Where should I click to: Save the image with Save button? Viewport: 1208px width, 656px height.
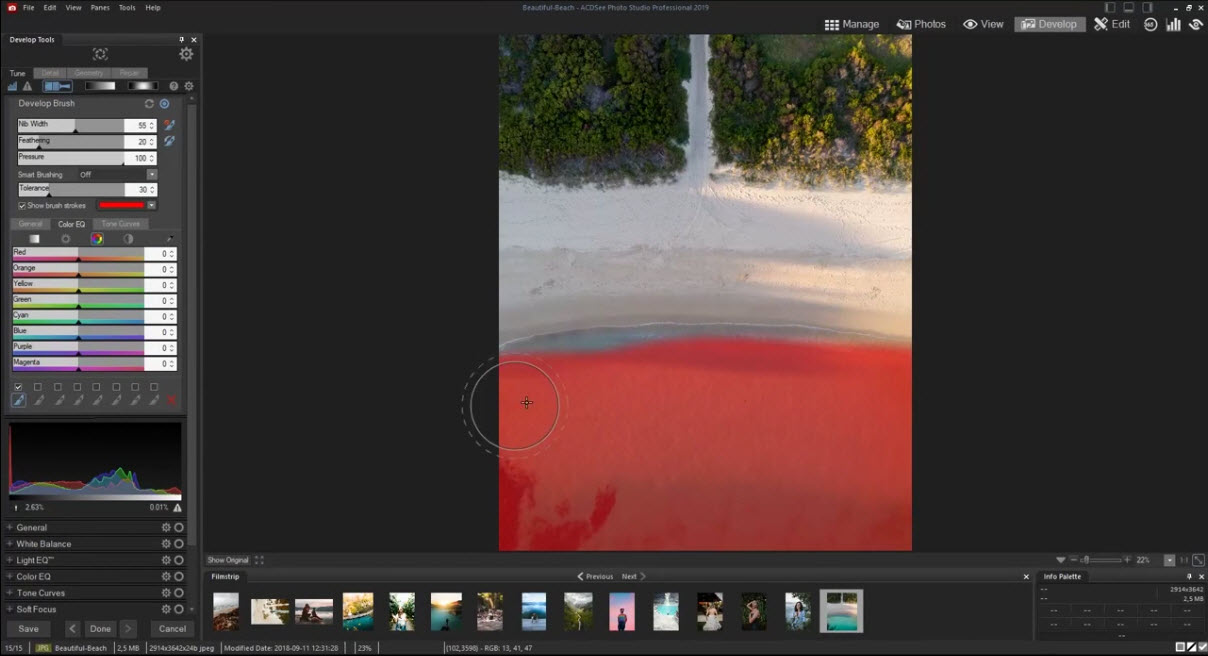(x=28, y=629)
